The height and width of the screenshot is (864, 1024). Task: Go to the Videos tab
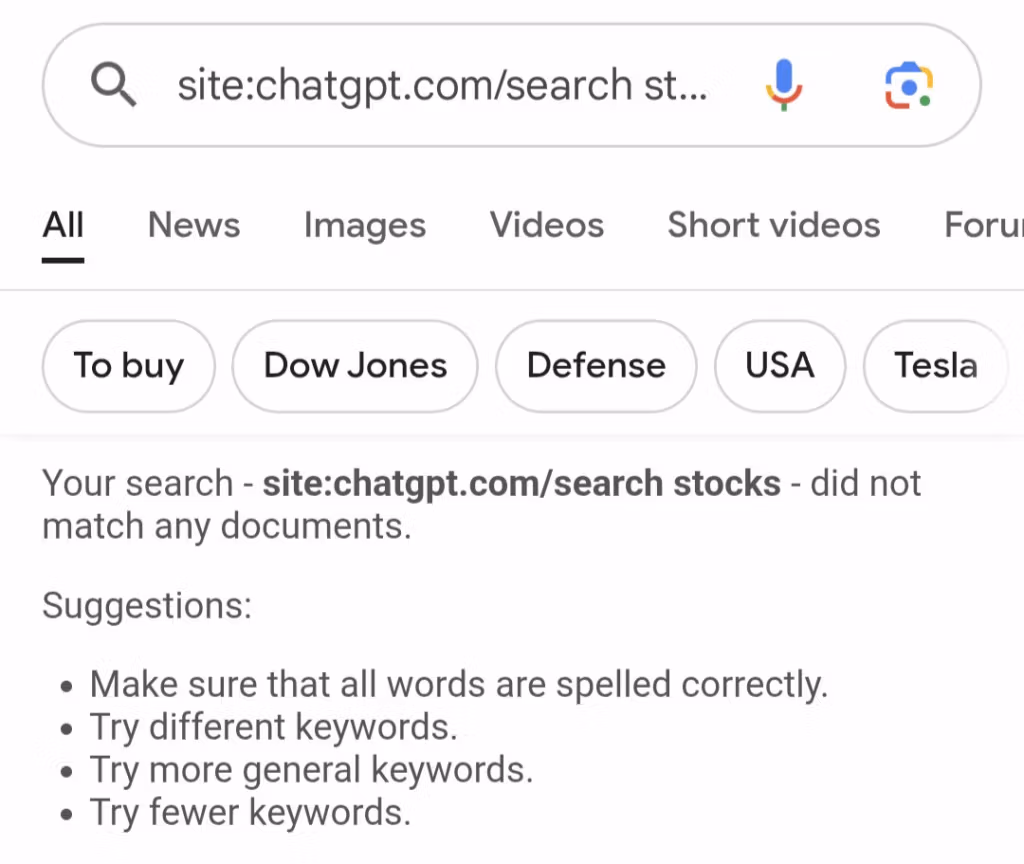(547, 225)
